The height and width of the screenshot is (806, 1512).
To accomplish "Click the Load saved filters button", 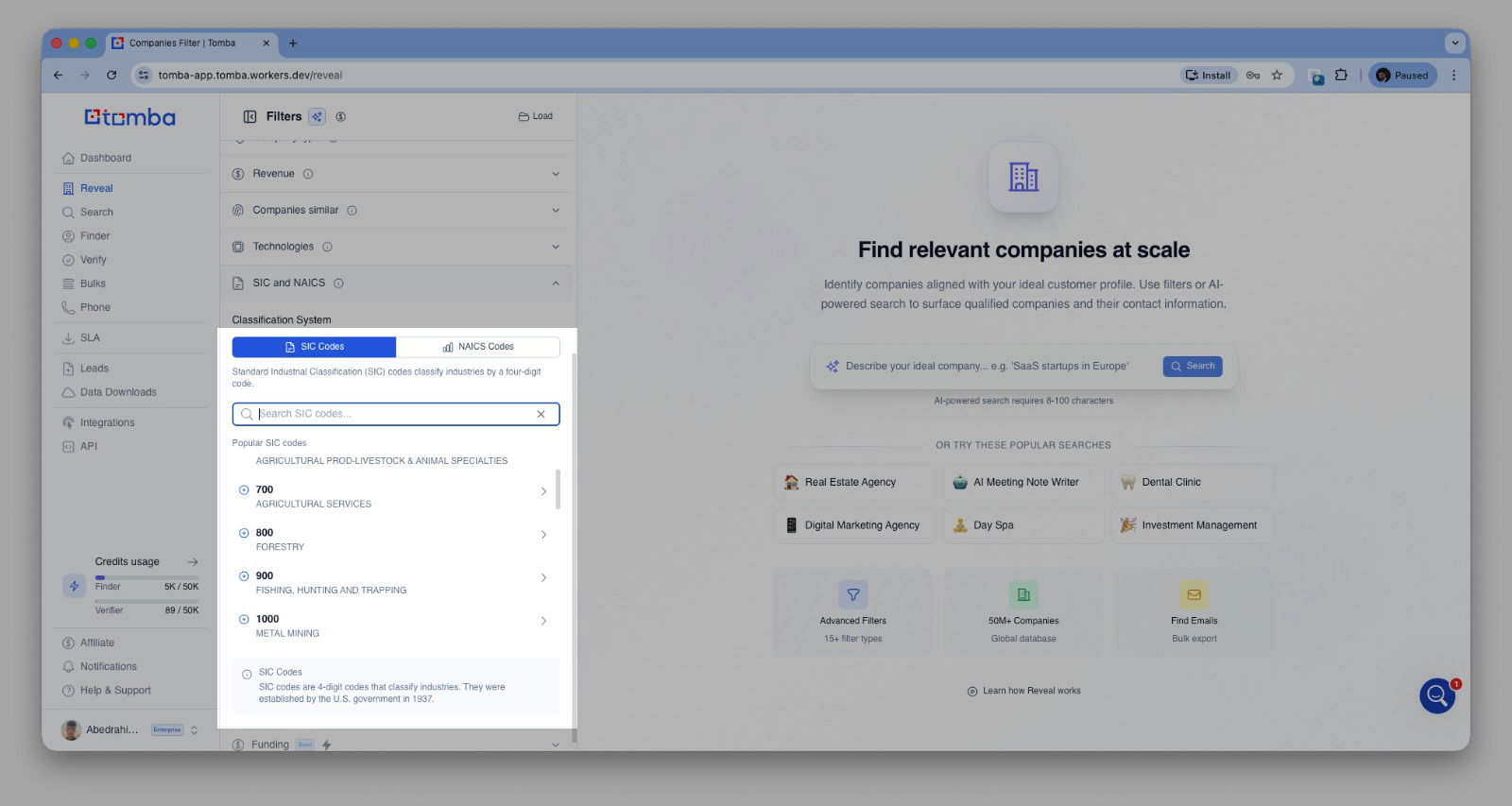I will (x=536, y=116).
